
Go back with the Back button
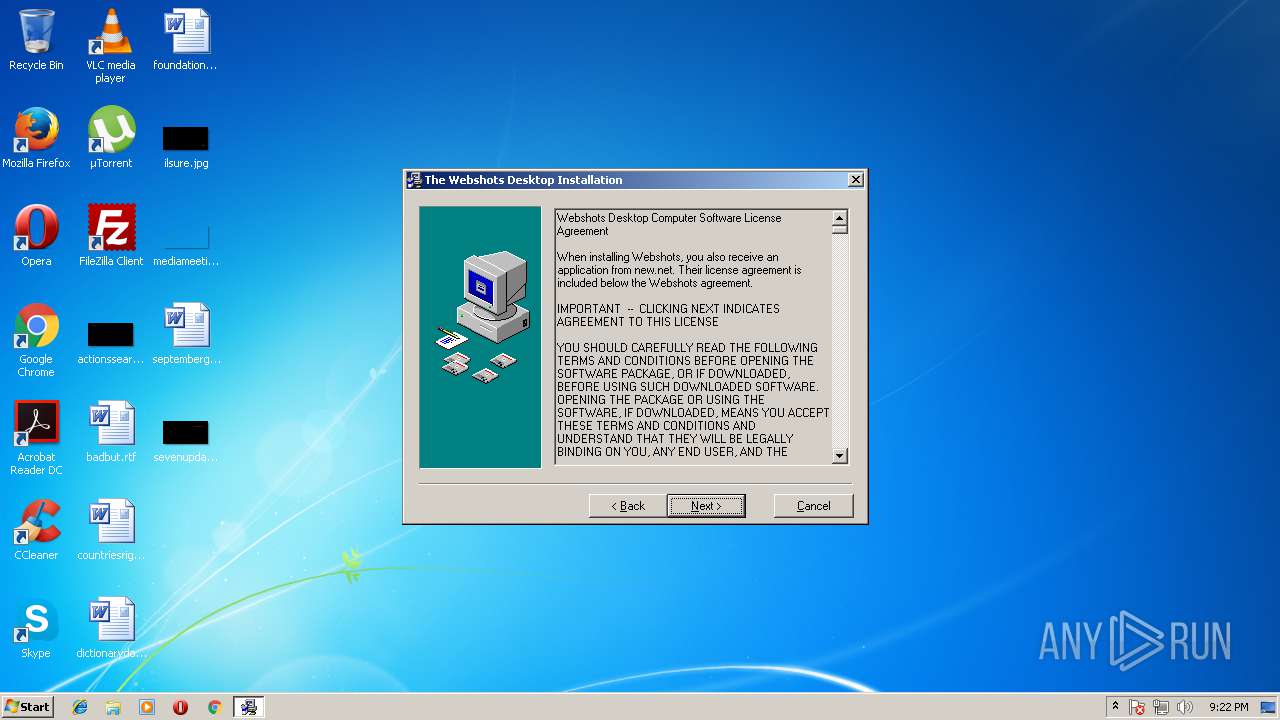click(628, 506)
